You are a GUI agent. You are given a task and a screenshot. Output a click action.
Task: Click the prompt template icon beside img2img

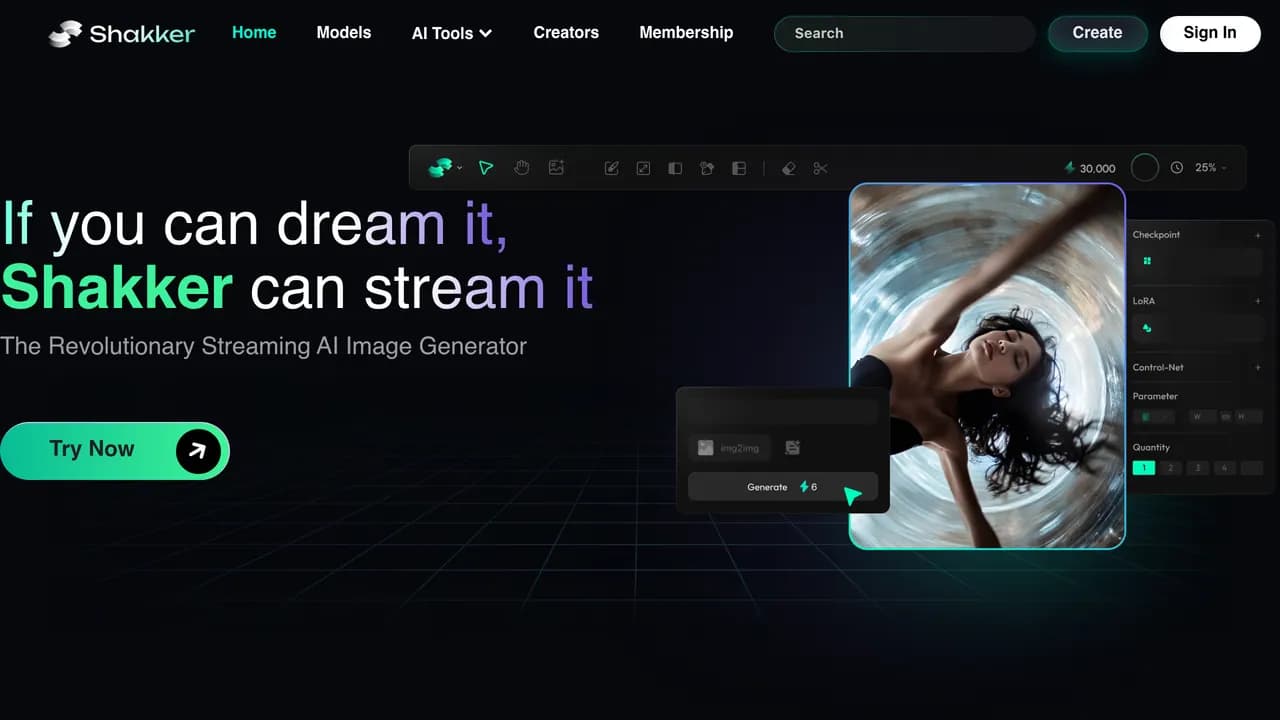[793, 448]
